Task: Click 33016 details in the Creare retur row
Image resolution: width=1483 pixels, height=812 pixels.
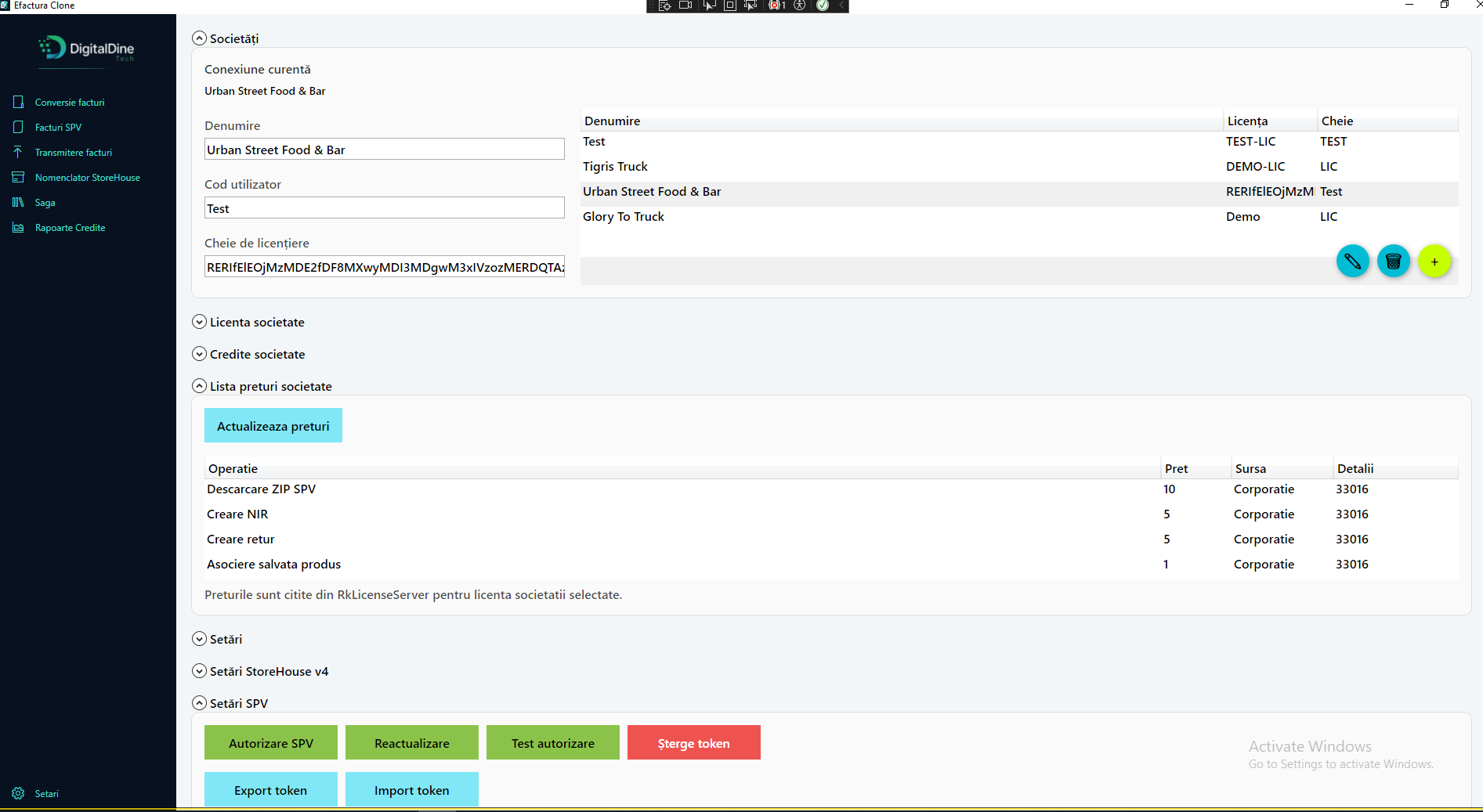Action: (1352, 540)
